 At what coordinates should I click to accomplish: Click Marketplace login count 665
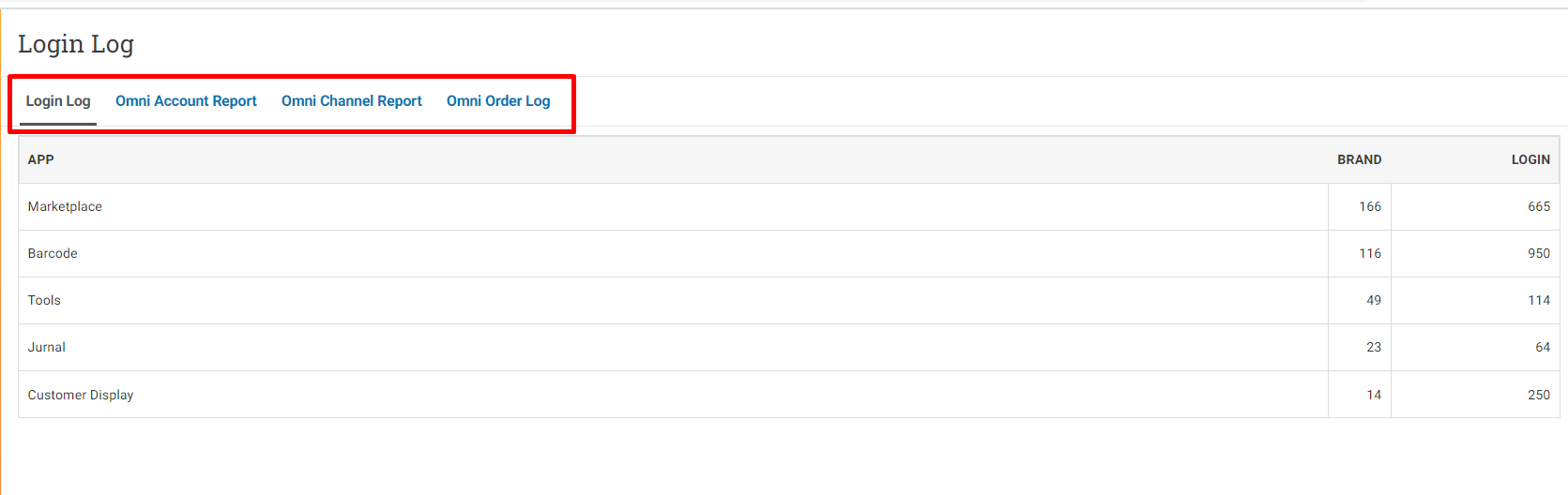click(x=1539, y=206)
